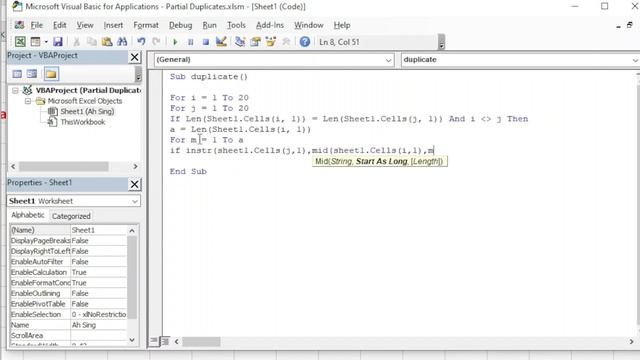Open the Help menu

342,25
